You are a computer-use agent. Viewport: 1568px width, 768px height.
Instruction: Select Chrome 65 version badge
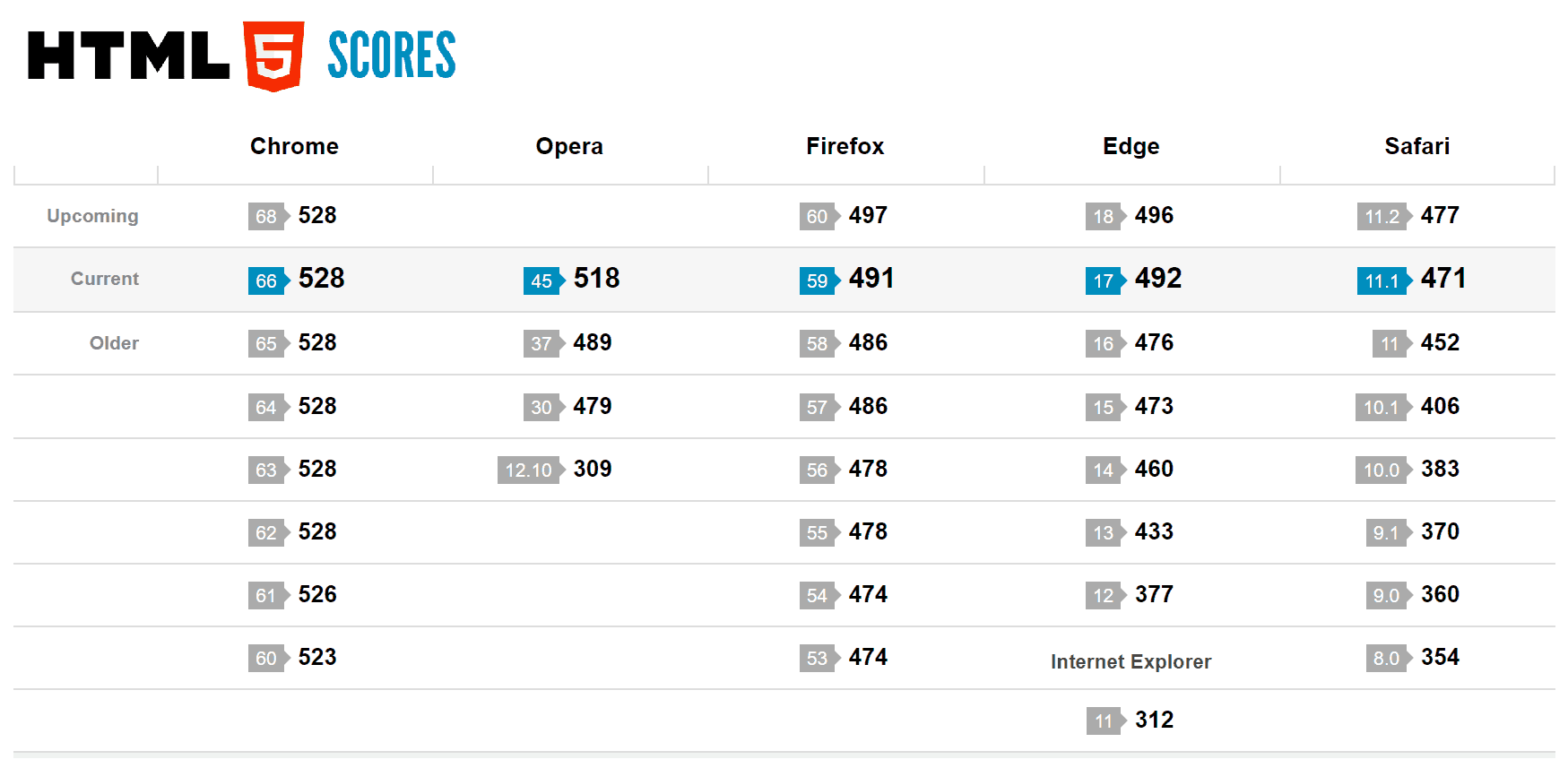(x=268, y=343)
